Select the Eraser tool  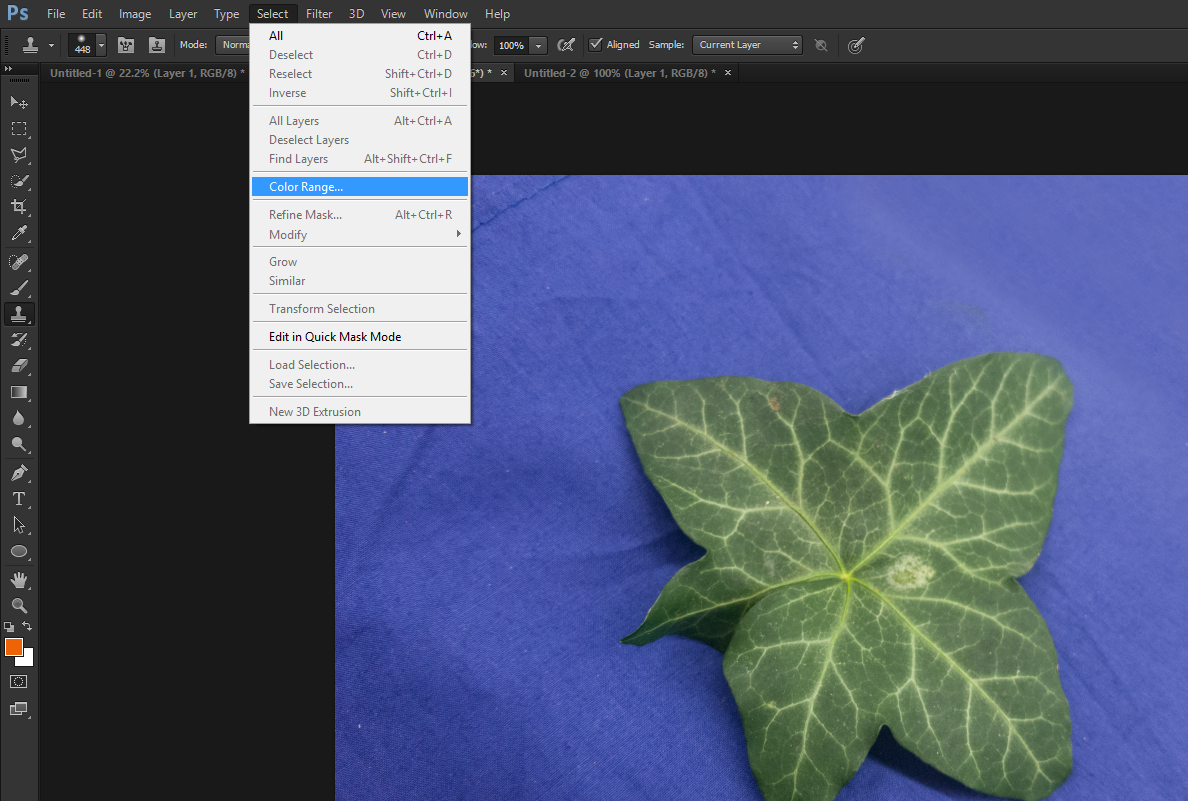(x=19, y=366)
